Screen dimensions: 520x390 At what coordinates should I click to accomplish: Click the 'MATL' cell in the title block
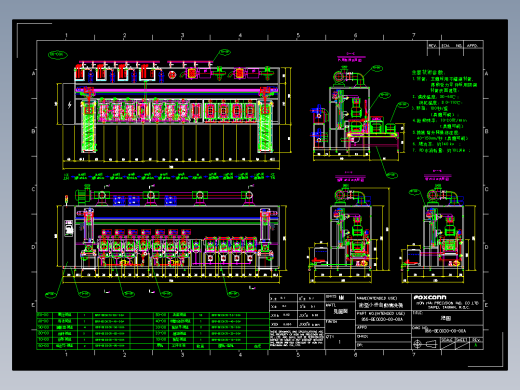point(340,310)
